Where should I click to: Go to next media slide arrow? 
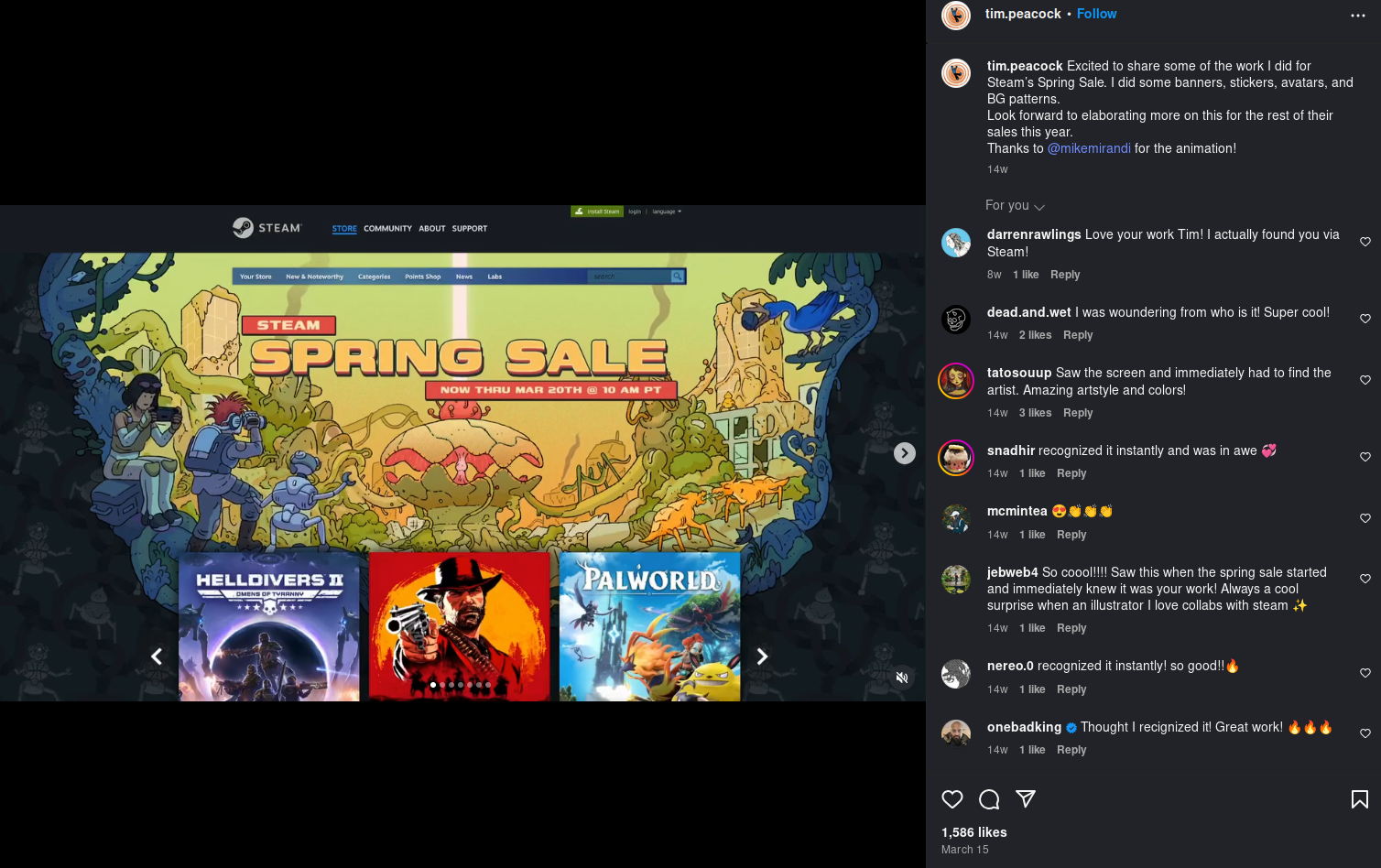pos(905,453)
